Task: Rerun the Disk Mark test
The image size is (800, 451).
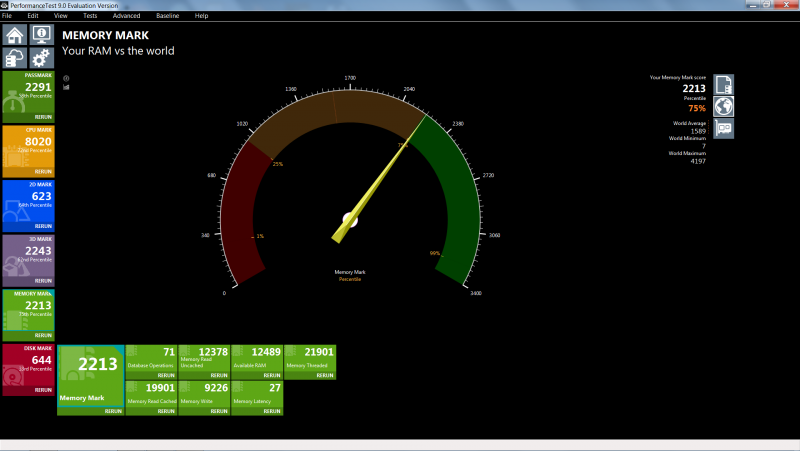Action: tap(43, 392)
